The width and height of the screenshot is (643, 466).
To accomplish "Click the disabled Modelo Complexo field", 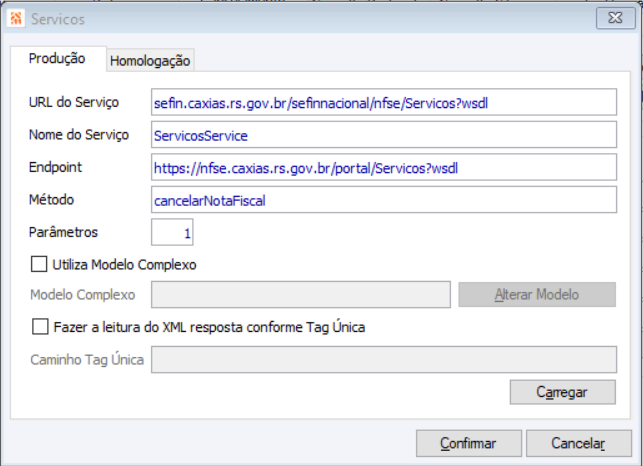I will coord(300,295).
